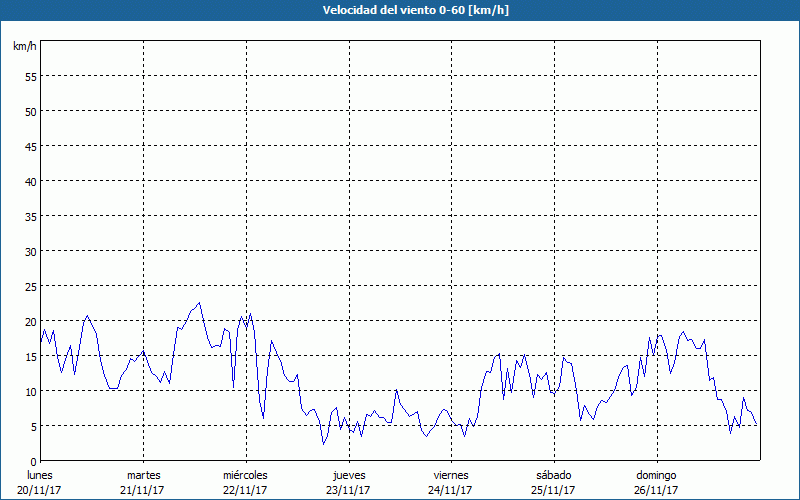Select the 'lunes 20/11/17' date label
This screenshot has width=800, height=500.
coord(40,482)
